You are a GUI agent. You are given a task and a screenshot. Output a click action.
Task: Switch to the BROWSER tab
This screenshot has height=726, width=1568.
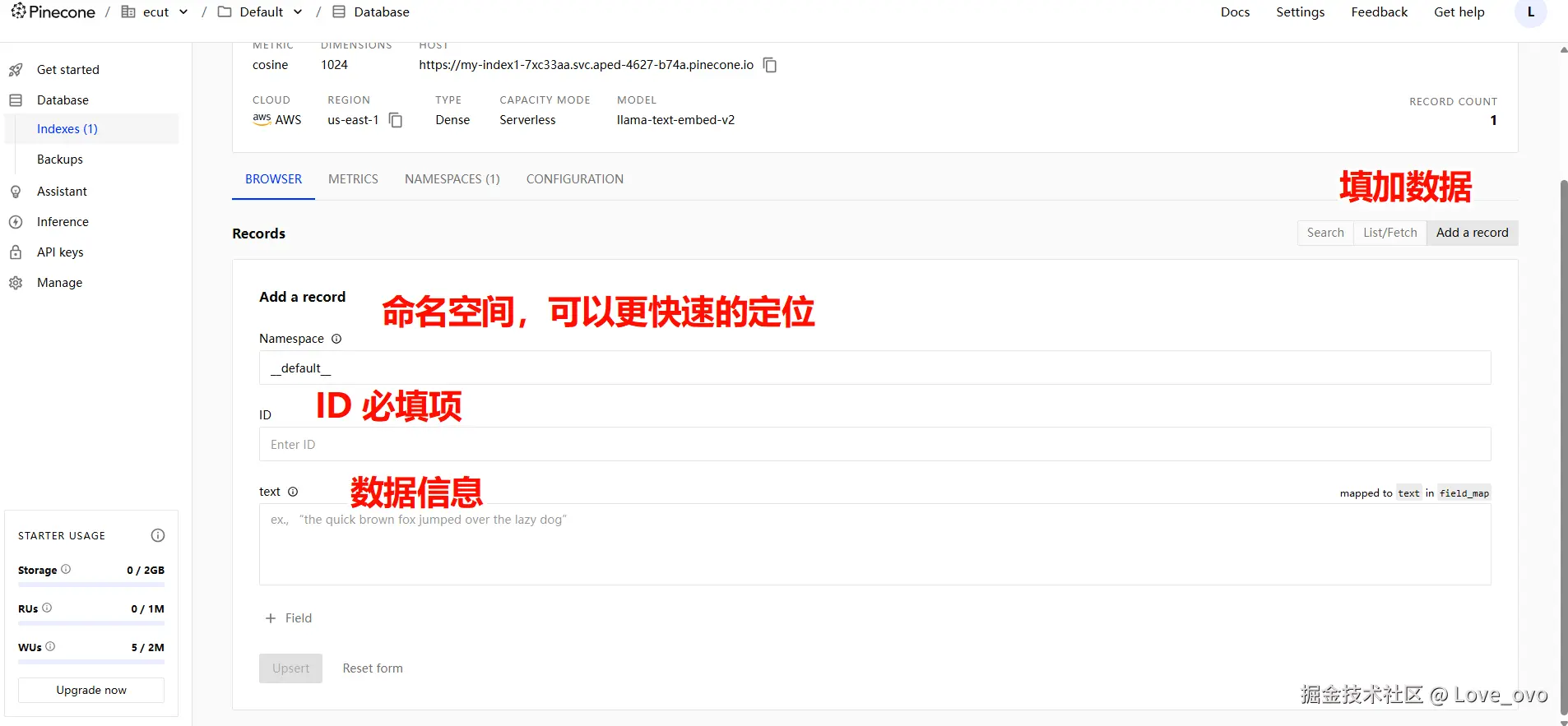[x=273, y=179]
